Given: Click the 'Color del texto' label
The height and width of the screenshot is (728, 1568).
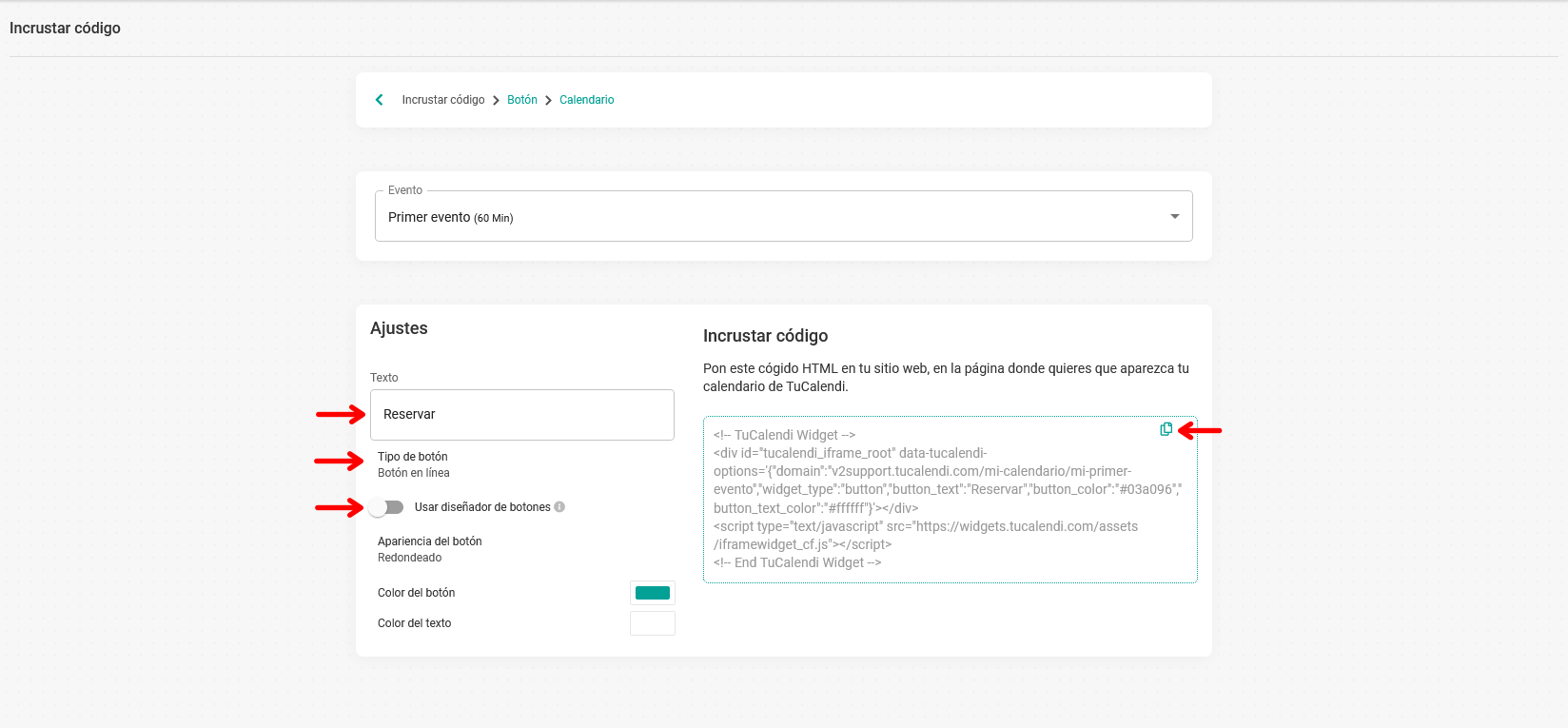Looking at the screenshot, I should [x=415, y=623].
